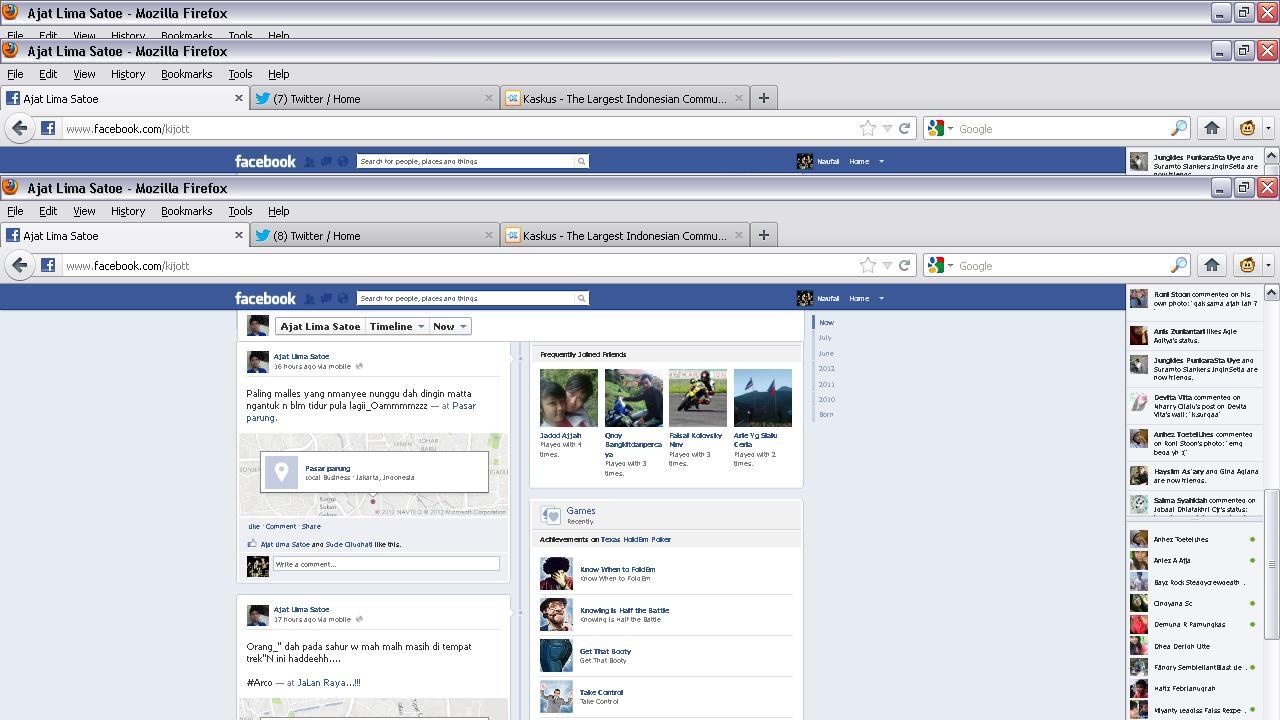1280x720 pixels.
Task: Open File menu in the front window
Action: 15,211
